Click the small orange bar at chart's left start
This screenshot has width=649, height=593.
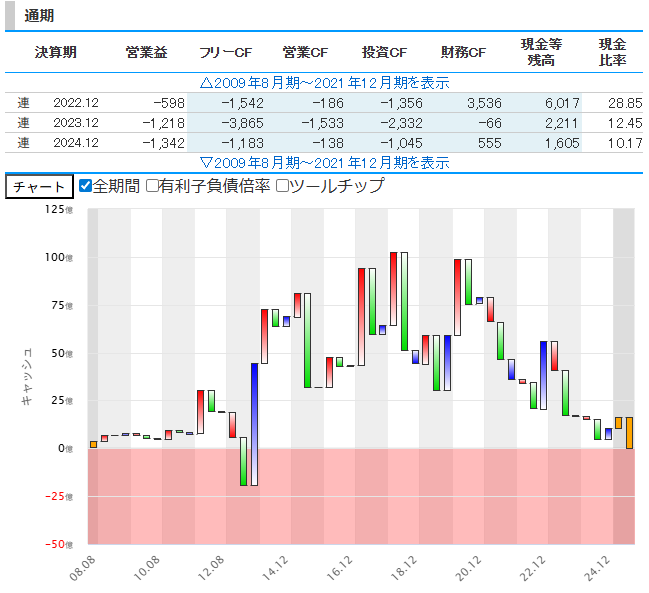[94, 444]
